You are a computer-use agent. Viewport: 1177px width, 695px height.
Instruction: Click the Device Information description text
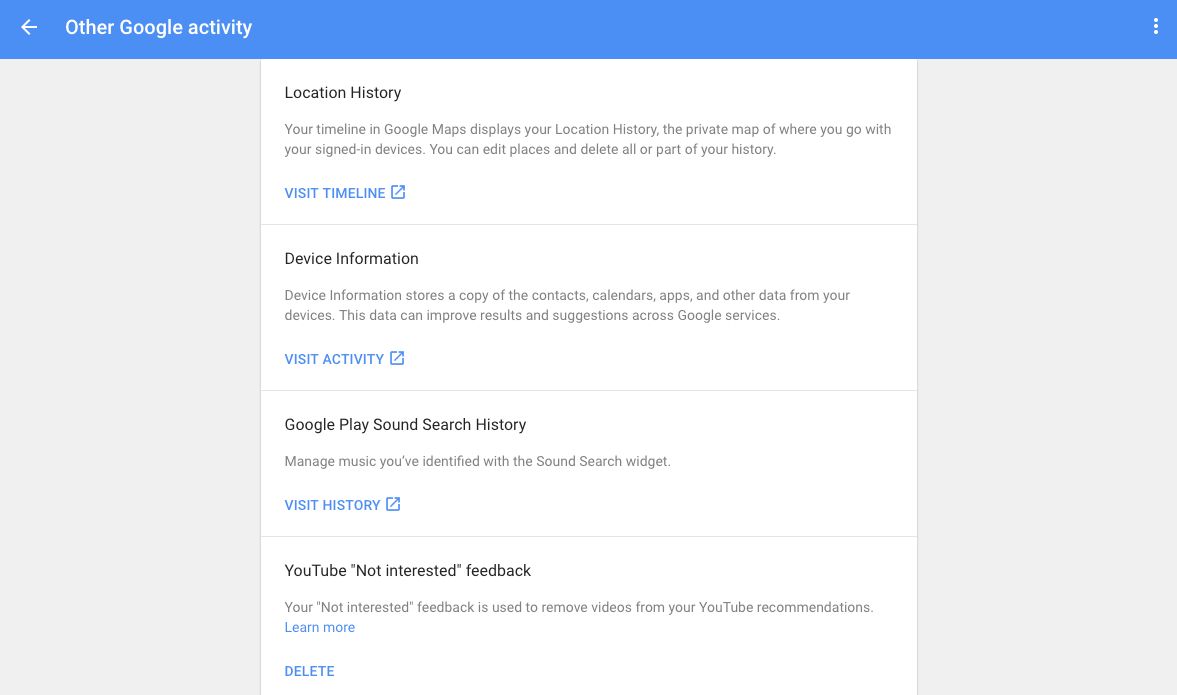(x=567, y=305)
